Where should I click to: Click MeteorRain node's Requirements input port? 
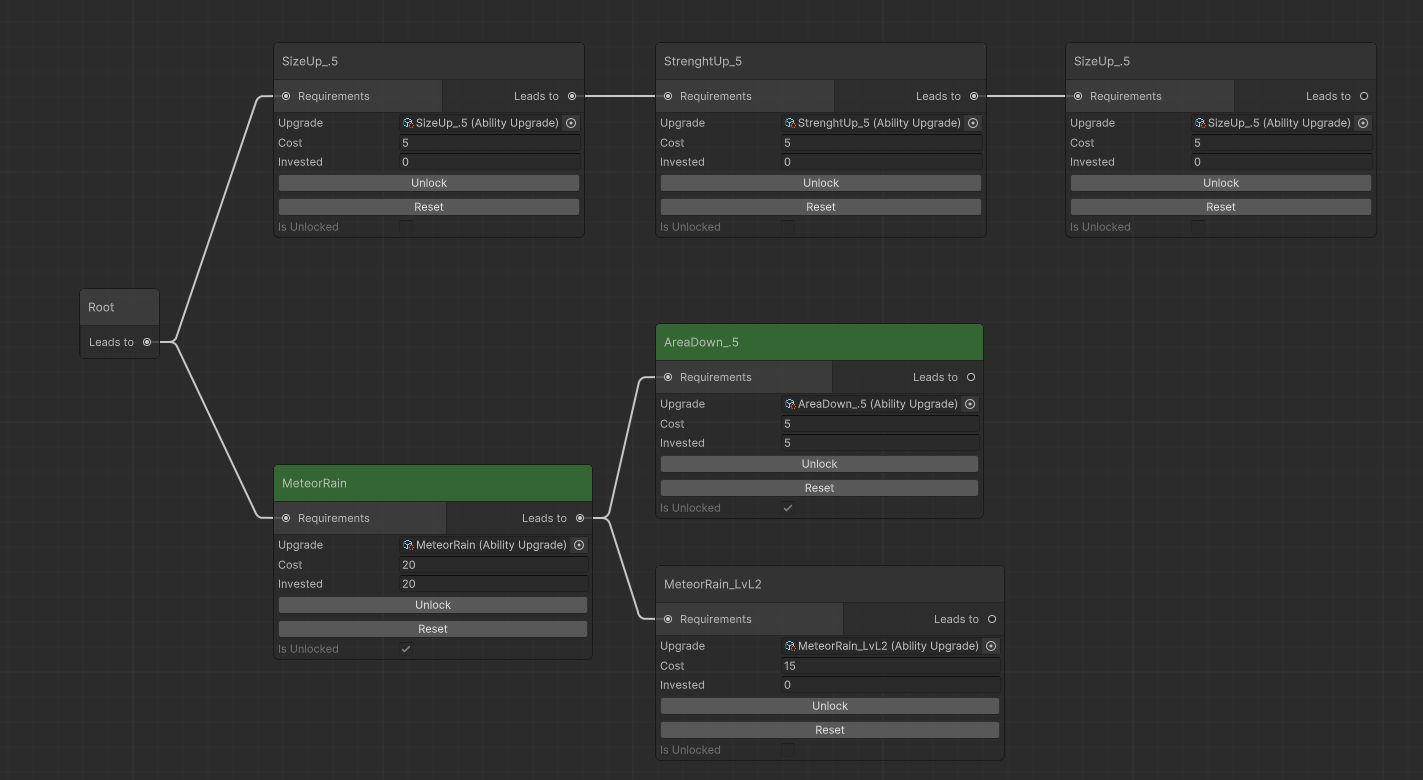click(x=286, y=518)
